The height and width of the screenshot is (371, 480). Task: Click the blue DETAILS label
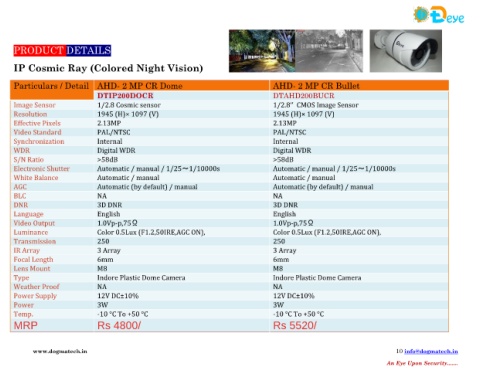pyautogui.click(x=88, y=50)
